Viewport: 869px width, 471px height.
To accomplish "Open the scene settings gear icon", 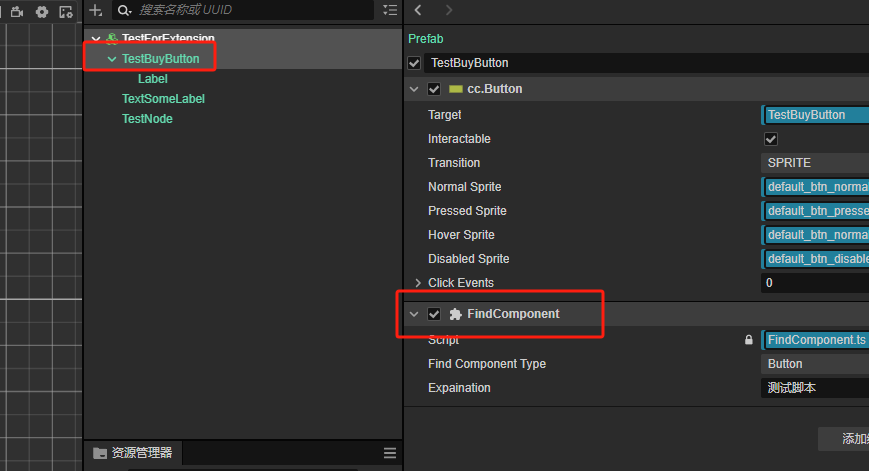I will tap(42, 12).
